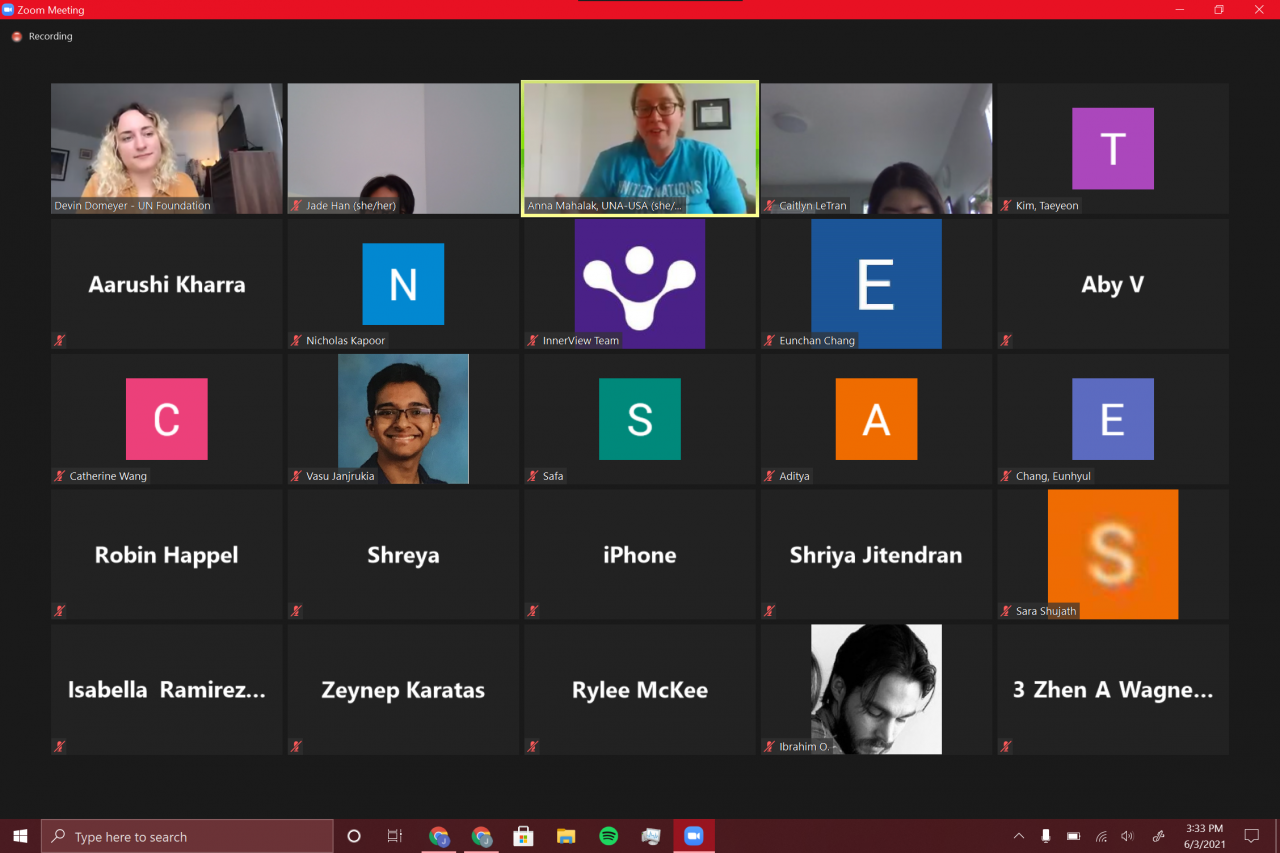Open Spotify from the taskbar
This screenshot has height=853, width=1280.
608,836
